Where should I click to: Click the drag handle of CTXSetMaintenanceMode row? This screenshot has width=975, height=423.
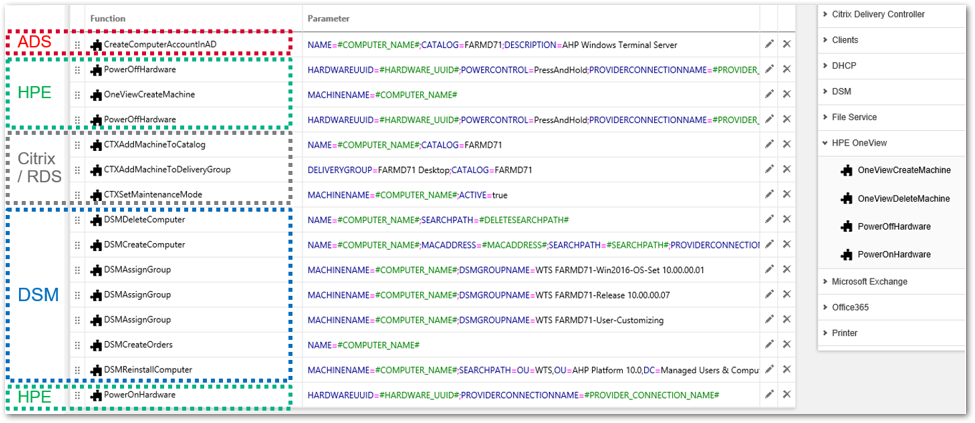tap(78, 195)
